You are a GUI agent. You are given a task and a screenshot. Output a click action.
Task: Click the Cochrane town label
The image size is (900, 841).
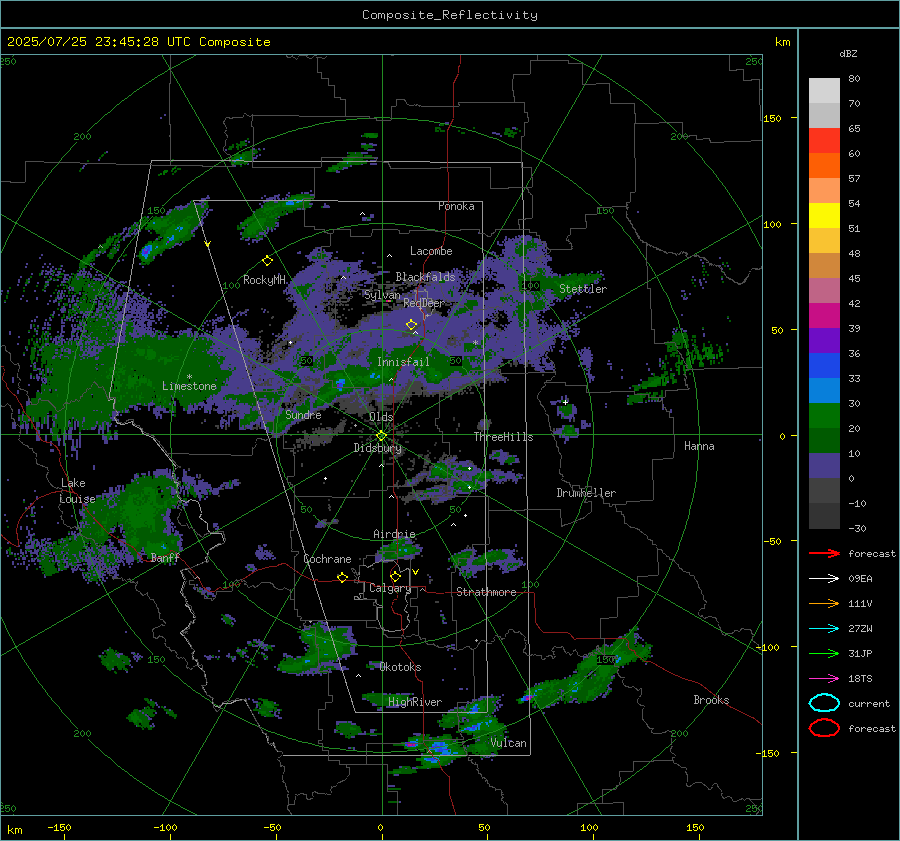[x=327, y=559]
